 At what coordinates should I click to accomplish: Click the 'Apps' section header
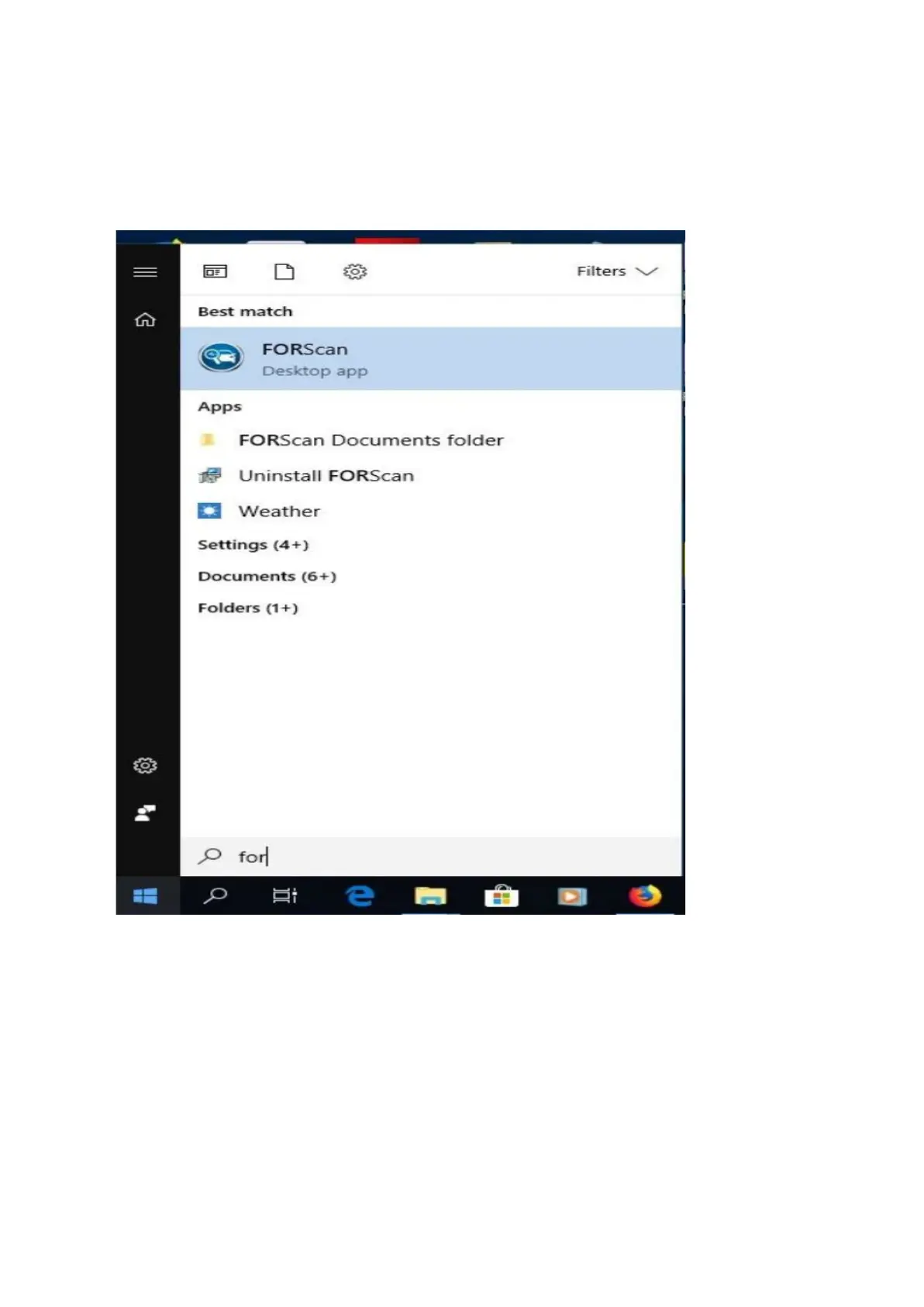[219, 407]
